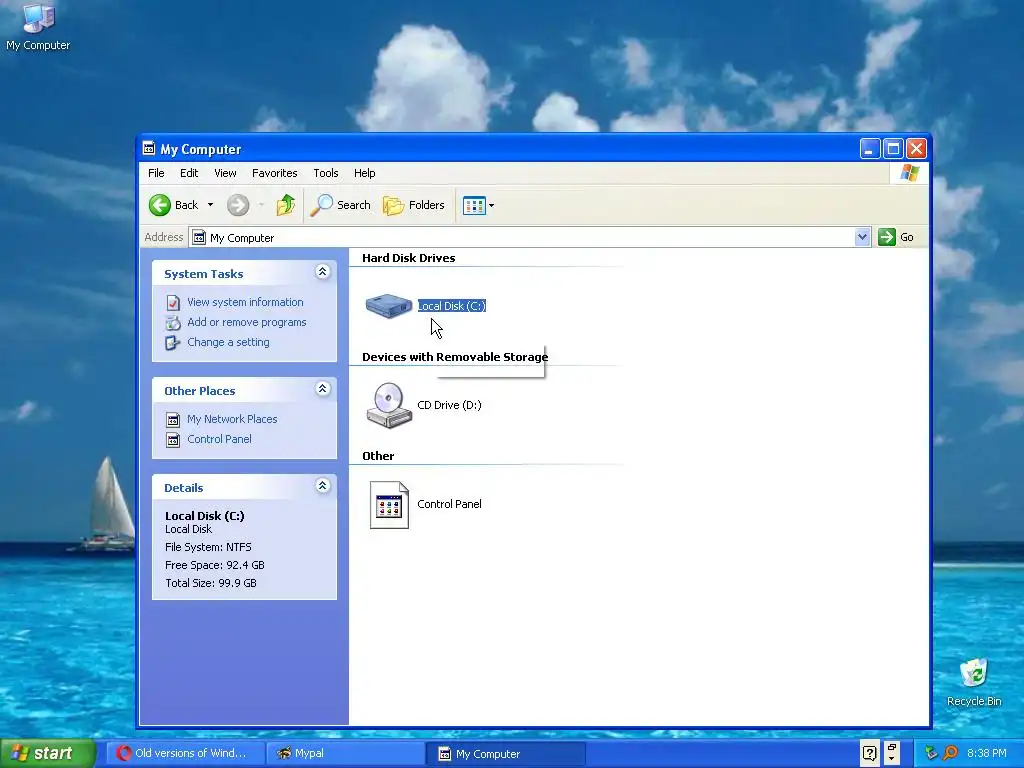Click Change a setting link
This screenshot has width=1024, height=768.
click(229, 342)
